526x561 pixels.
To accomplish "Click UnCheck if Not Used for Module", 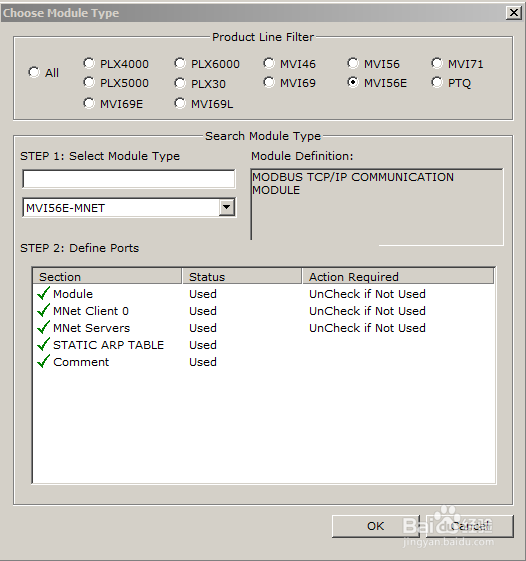I will (x=367, y=294).
